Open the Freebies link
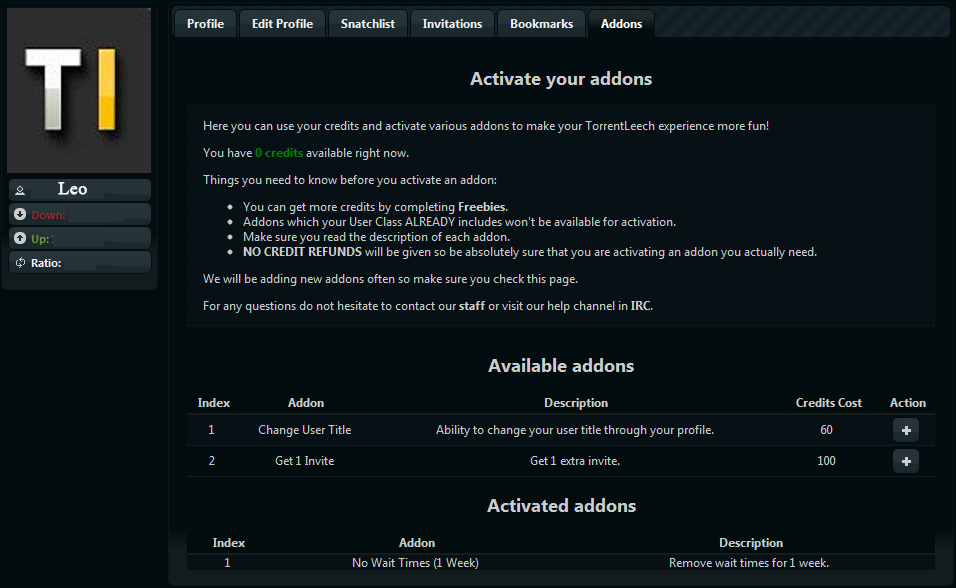The width and height of the screenshot is (956, 588). (x=482, y=207)
